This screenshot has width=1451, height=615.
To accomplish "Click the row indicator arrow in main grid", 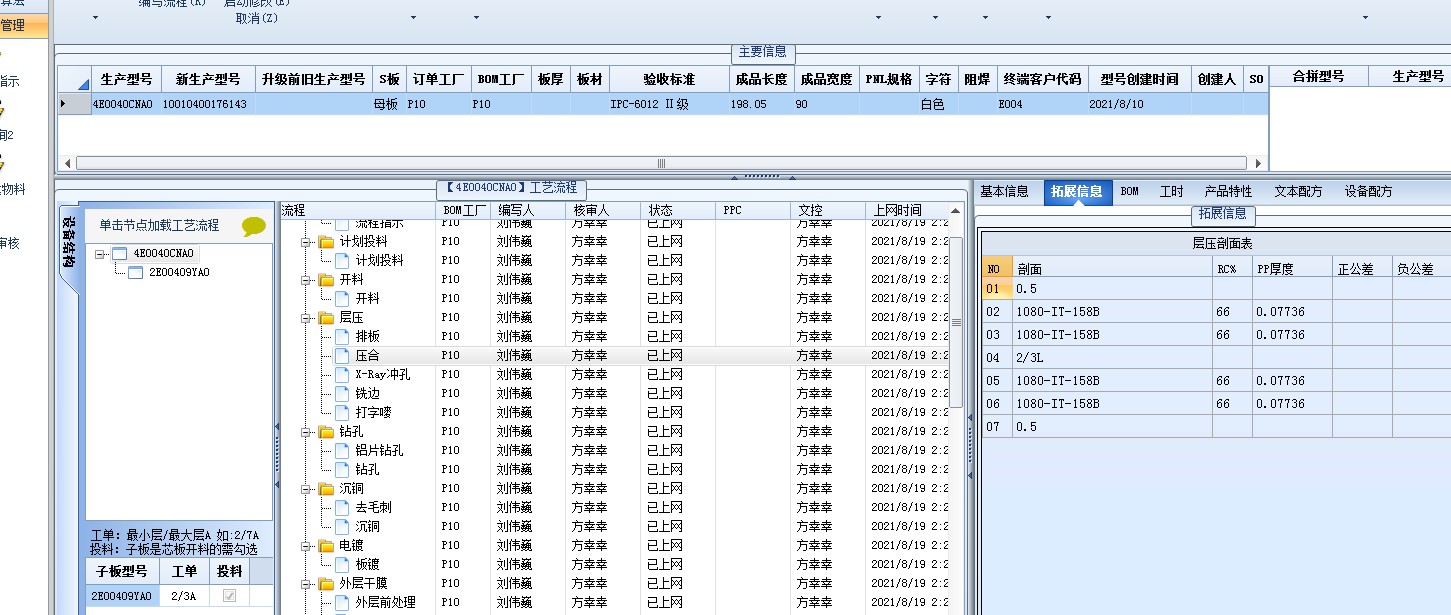I will (x=65, y=104).
